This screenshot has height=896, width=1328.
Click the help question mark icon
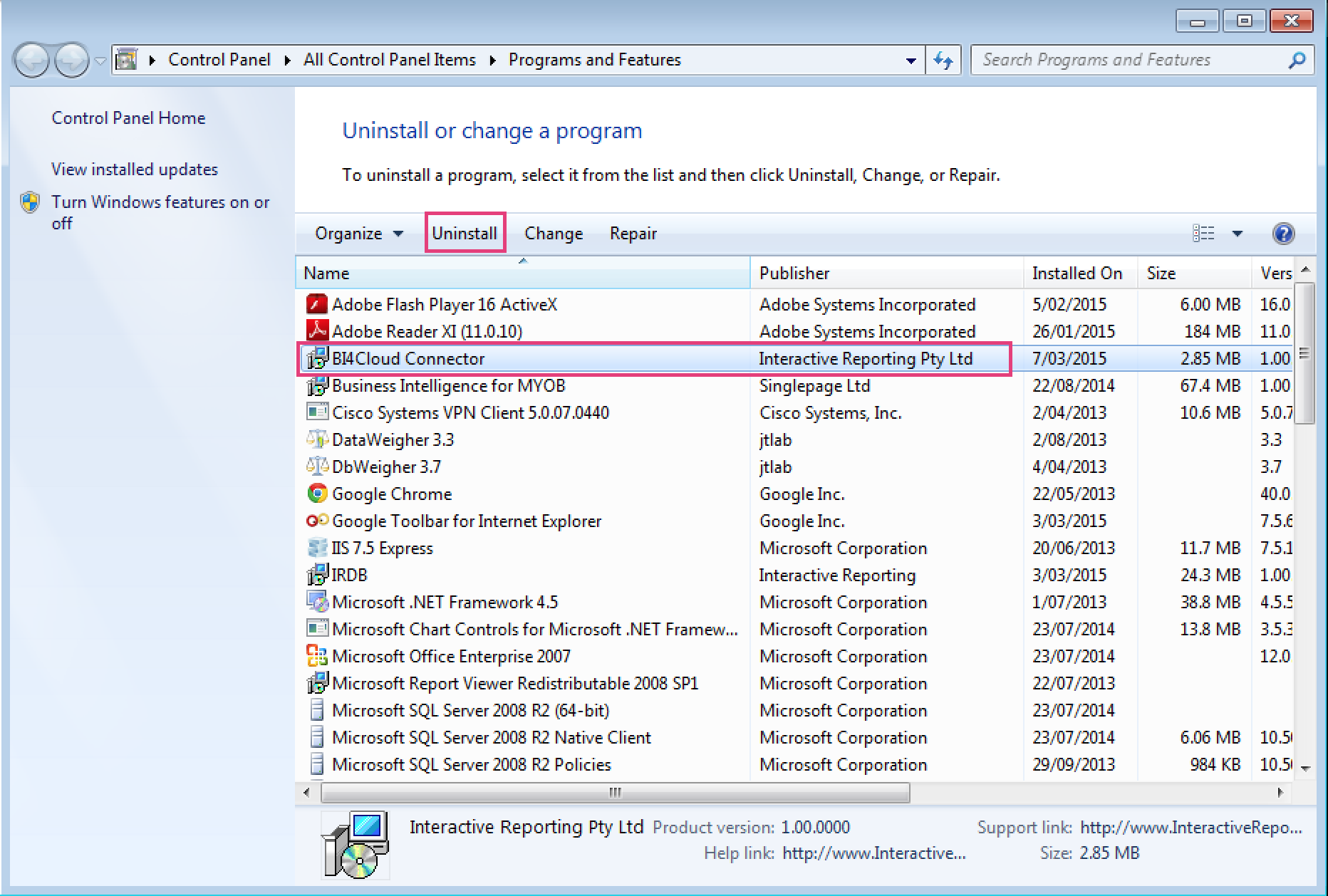[1283, 234]
